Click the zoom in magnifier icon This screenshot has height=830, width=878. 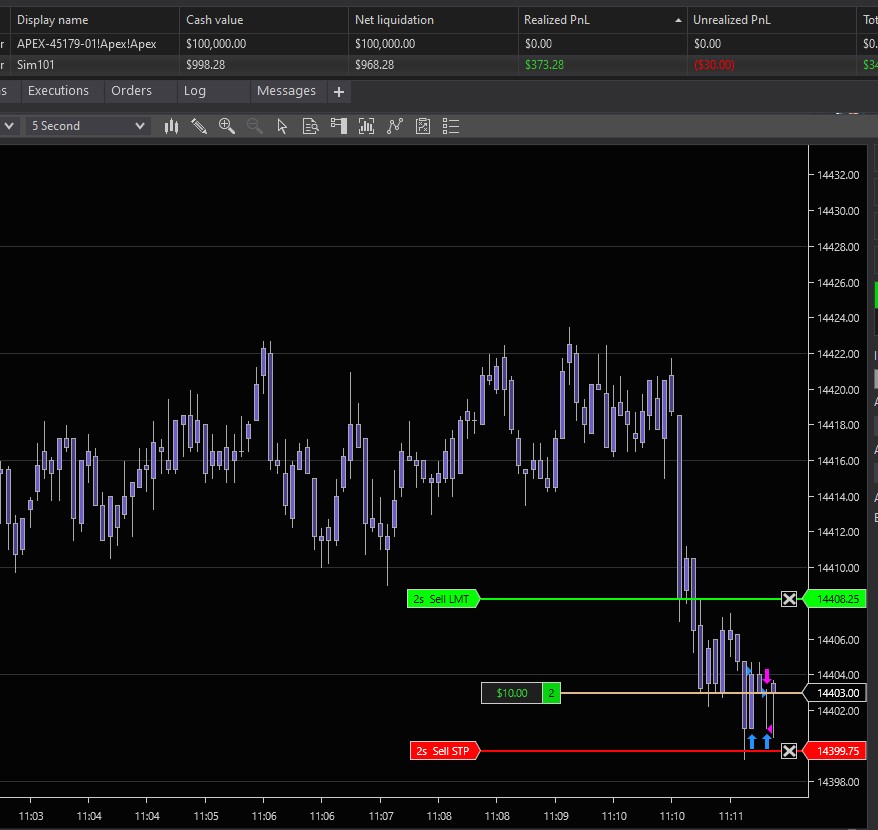[227, 126]
